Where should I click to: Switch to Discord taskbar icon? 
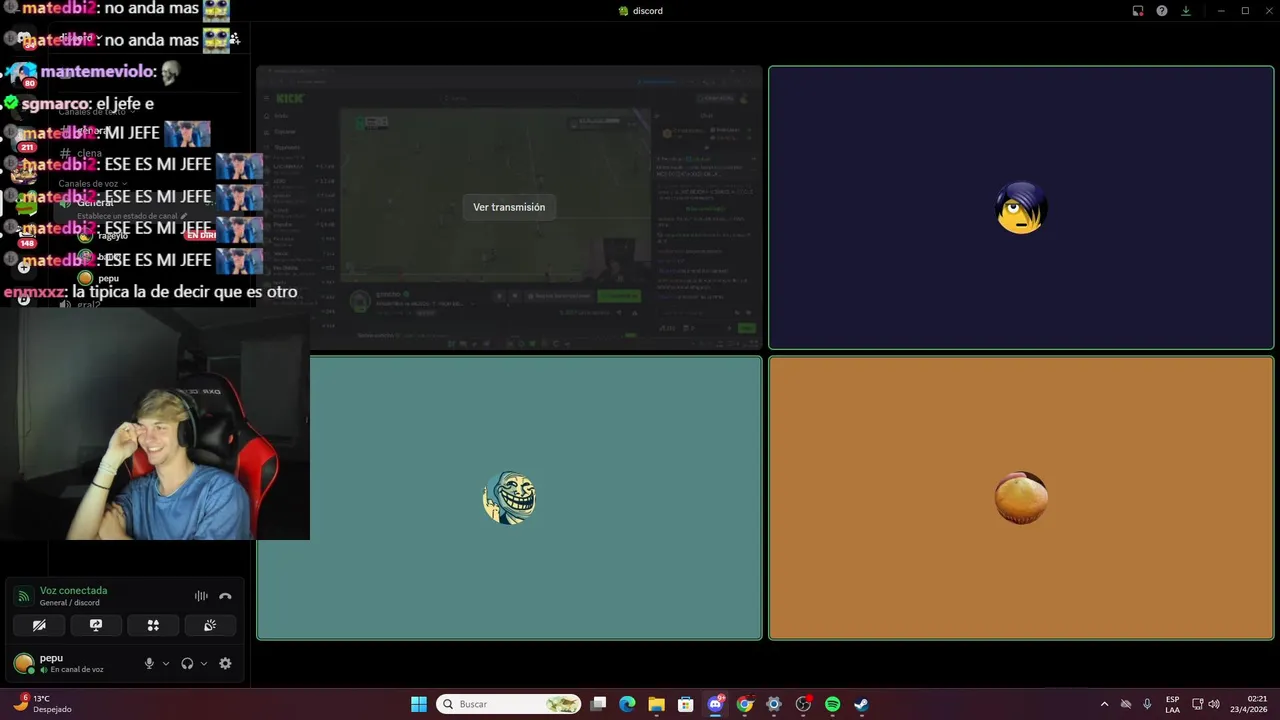pos(715,704)
